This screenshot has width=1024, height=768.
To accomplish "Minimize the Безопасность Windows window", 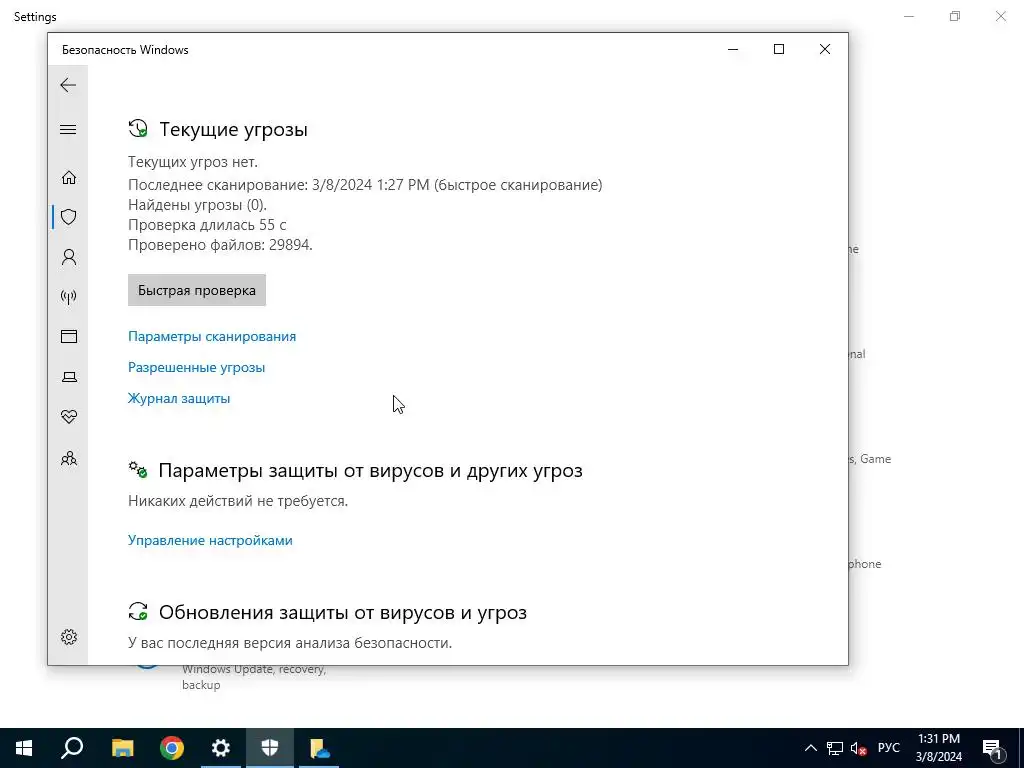I will point(733,49).
